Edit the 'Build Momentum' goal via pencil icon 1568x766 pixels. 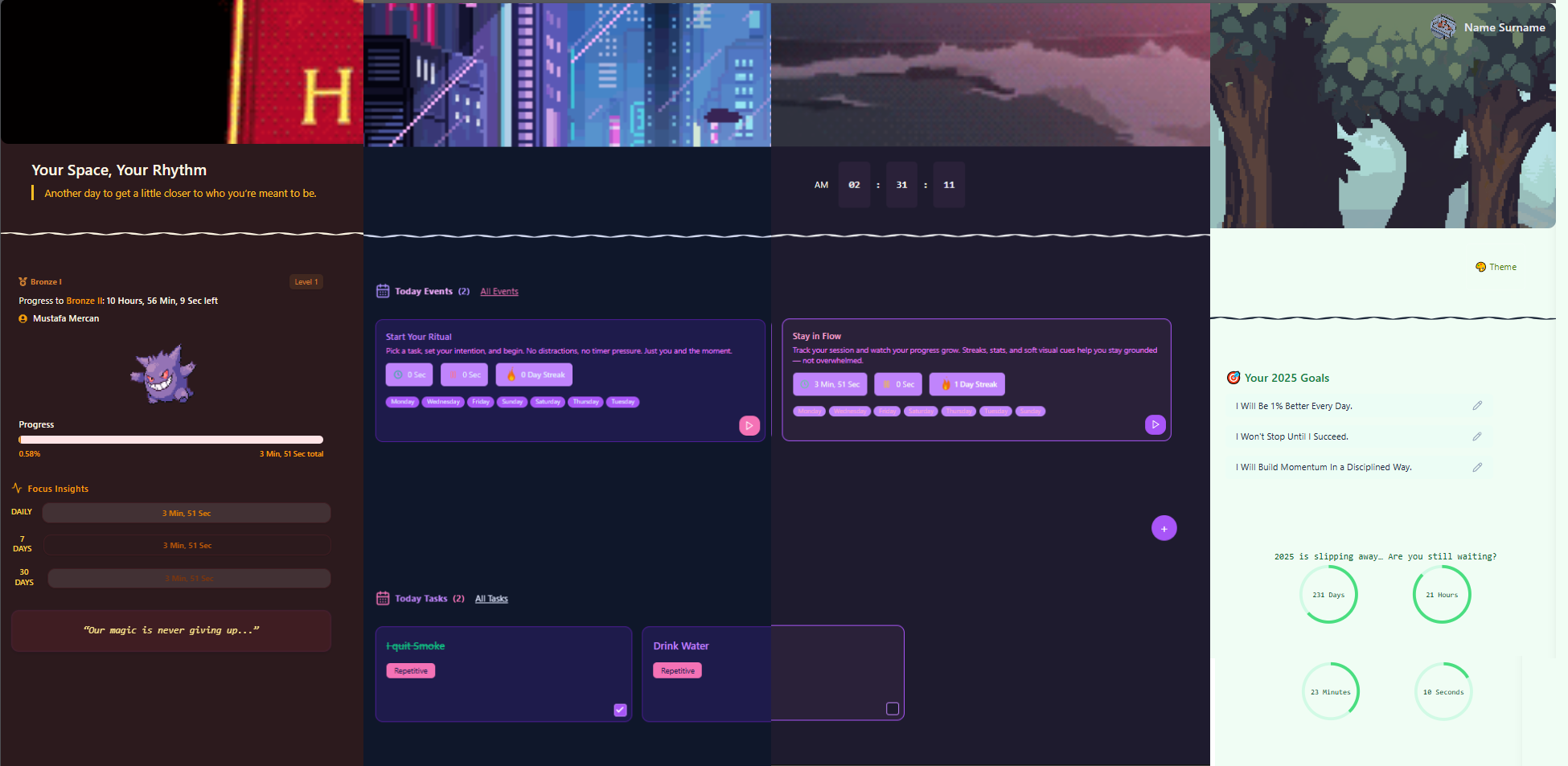coord(1477,467)
